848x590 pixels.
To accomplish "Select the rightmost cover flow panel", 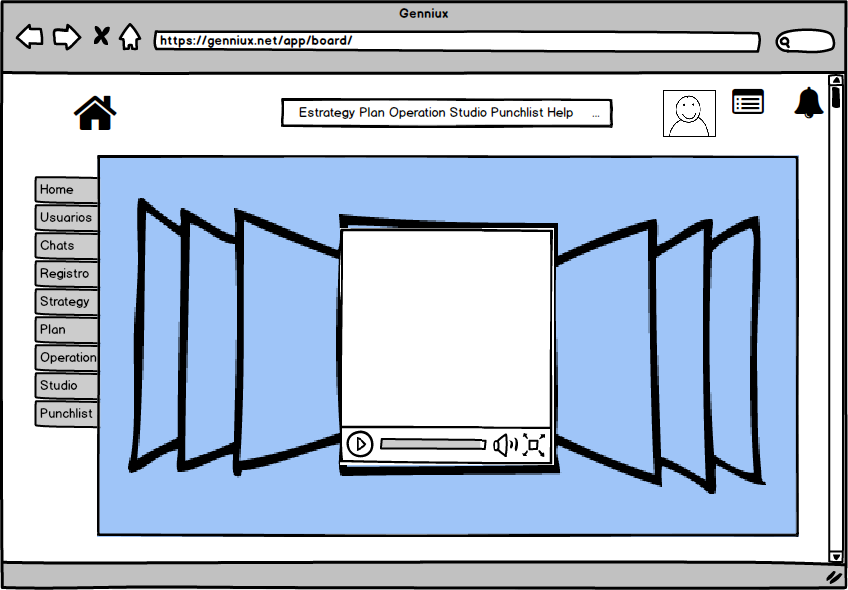I will pyautogui.click(x=737, y=350).
